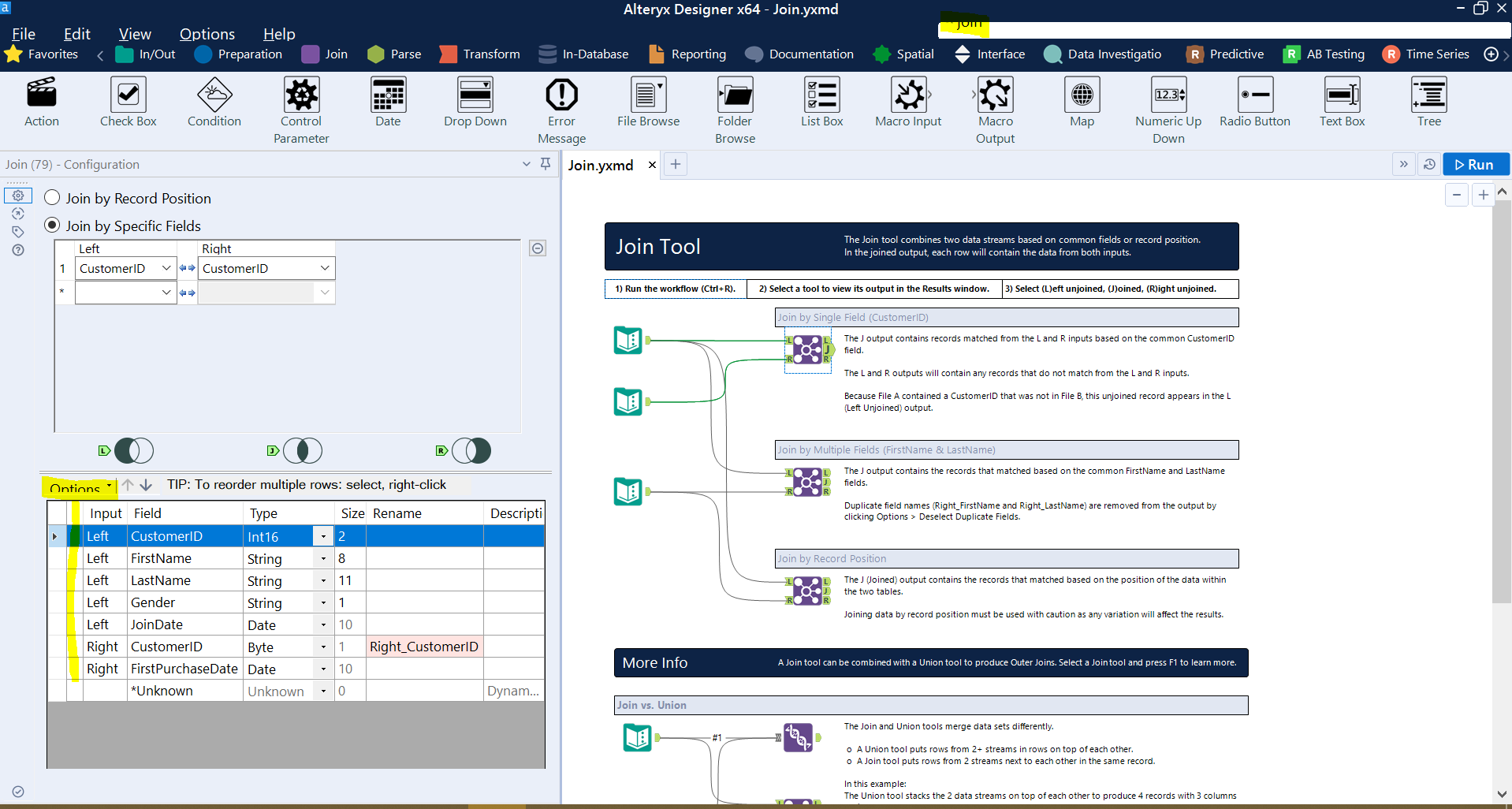Toggle the R output switch
Screen dimensions: 1512x809
click(471, 450)
